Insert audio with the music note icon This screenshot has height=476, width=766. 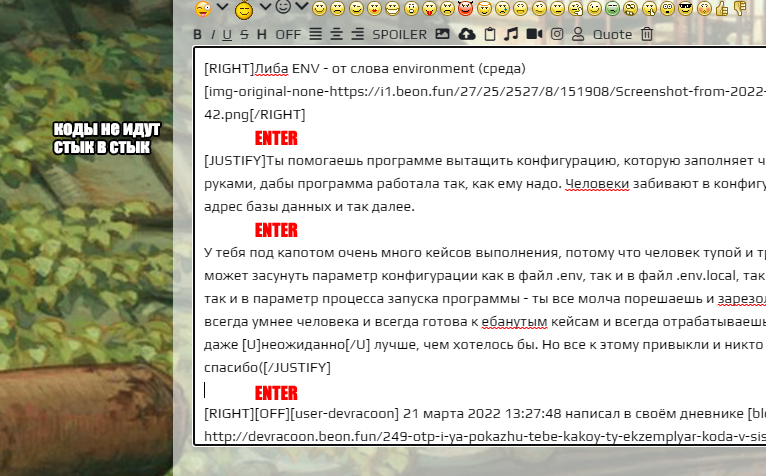pos(511,34)
